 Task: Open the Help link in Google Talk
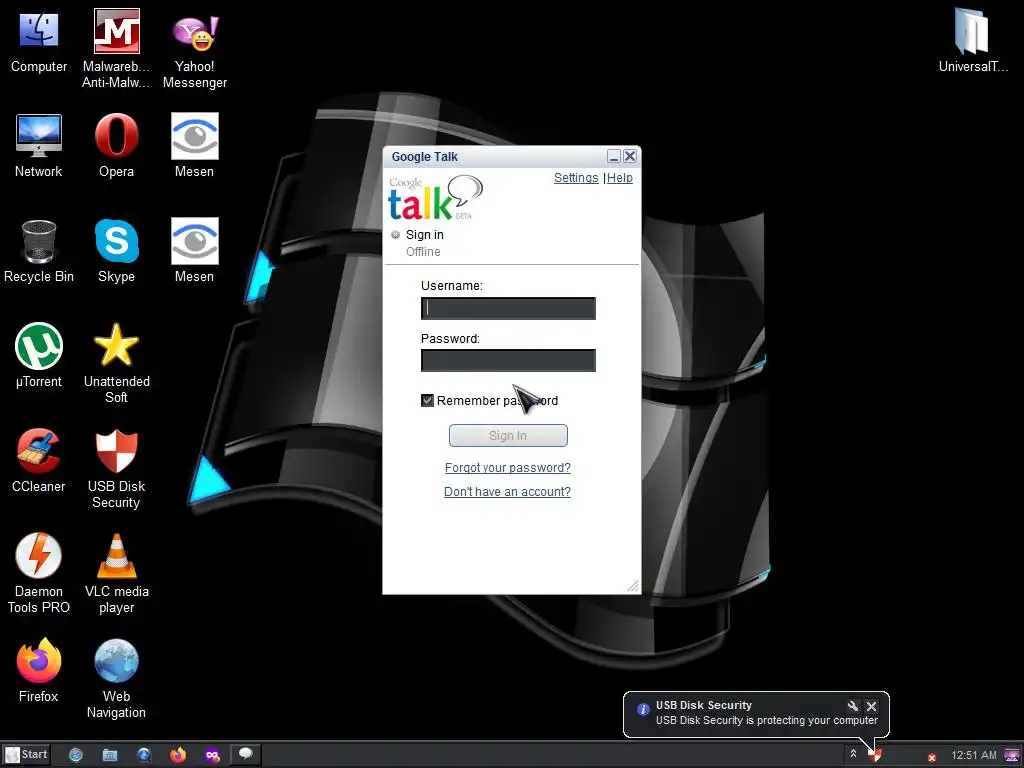(620, 178)
